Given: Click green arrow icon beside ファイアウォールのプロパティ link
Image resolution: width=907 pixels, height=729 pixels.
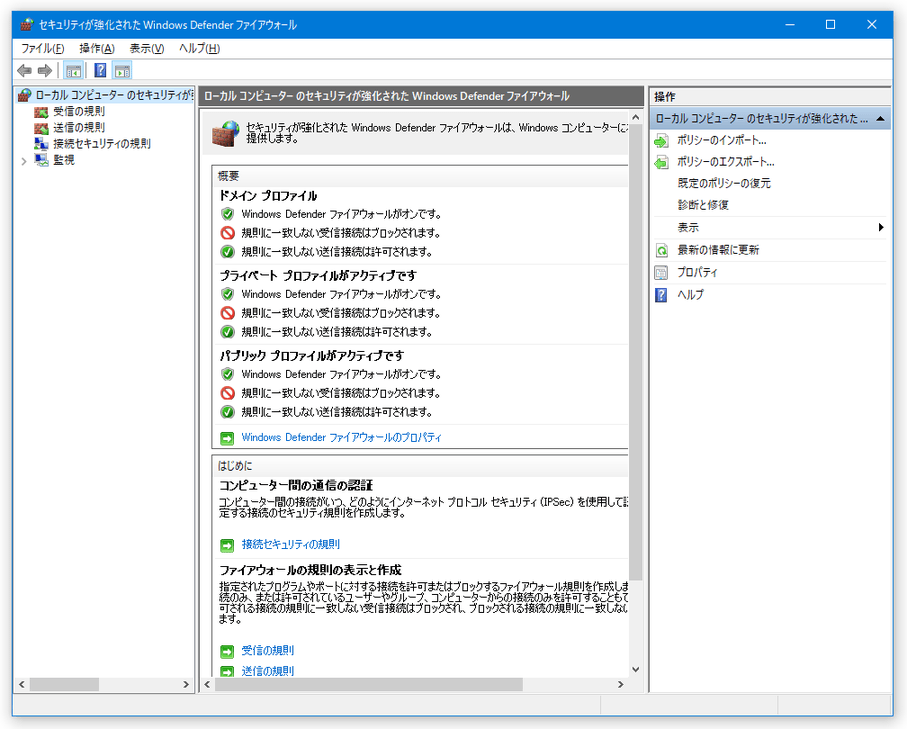Looking at the screenshot, I should (227, 439).
